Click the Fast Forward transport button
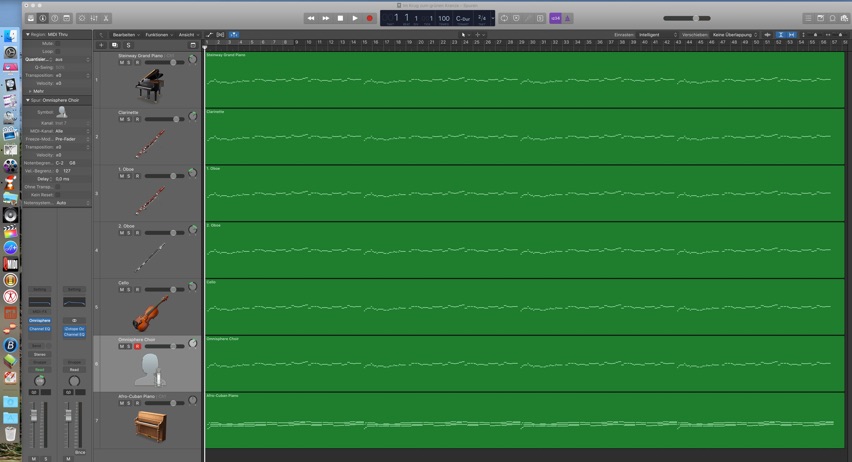Screen dimensions: 852x462 pyautogui.click(x=325, y=18)
